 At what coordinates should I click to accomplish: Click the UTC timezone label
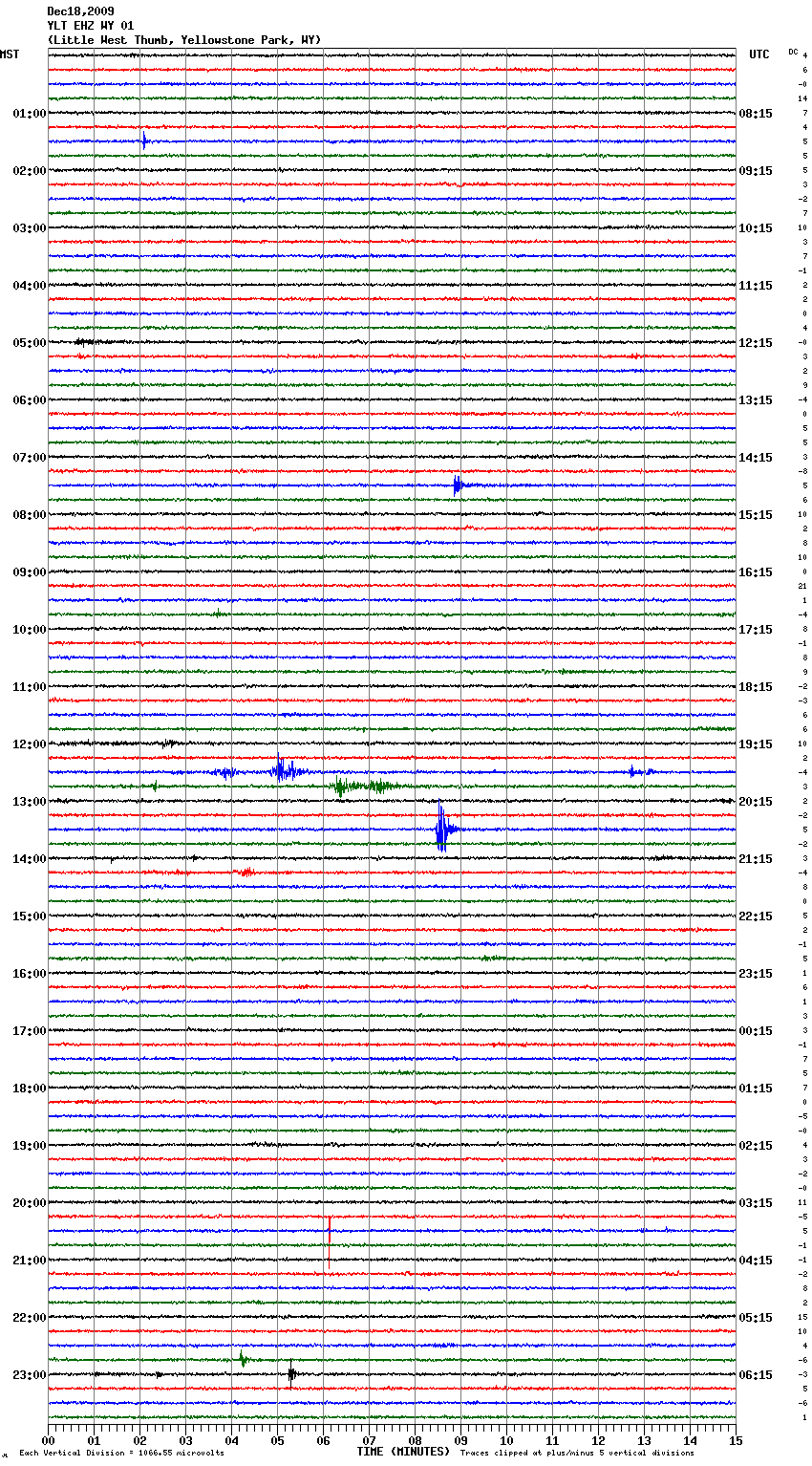[x=759, y=54]
